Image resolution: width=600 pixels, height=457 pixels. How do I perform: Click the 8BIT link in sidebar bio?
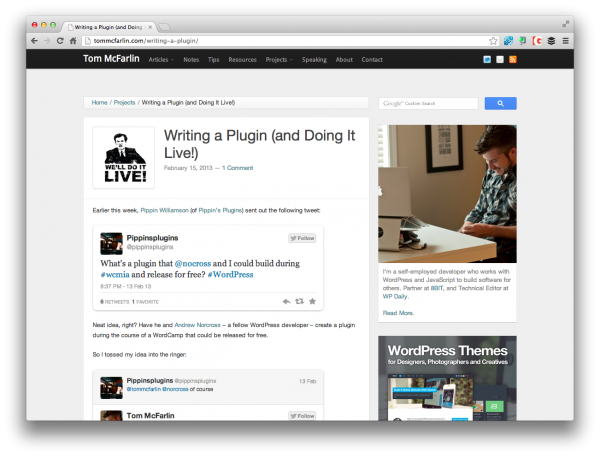pos(437,288)
